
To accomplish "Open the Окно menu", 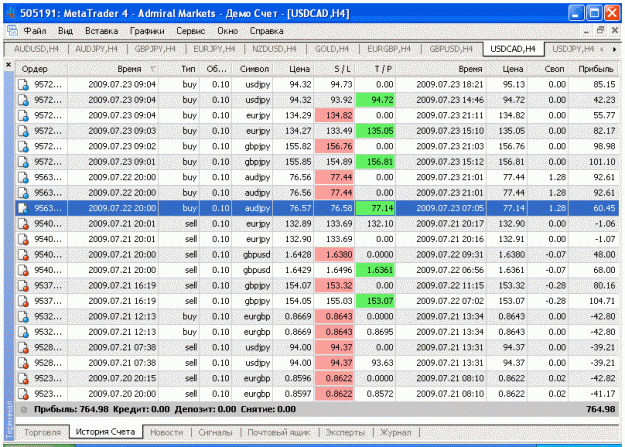I will 228,31.
